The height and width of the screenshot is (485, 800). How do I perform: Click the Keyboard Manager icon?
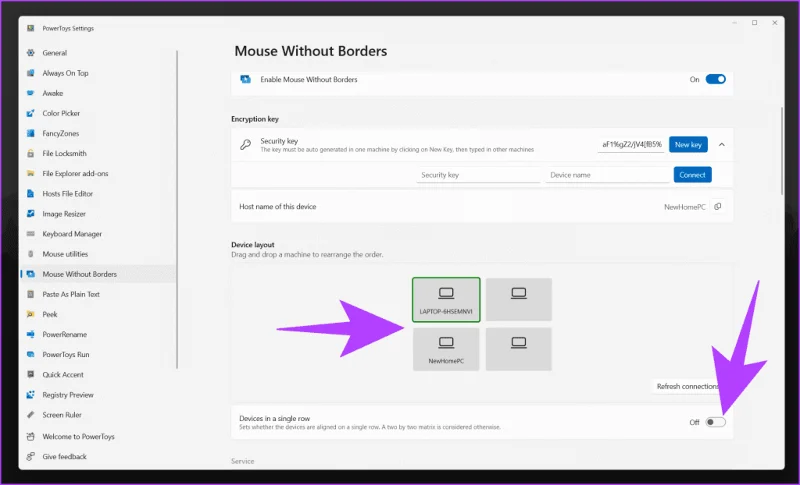[31, 234]
